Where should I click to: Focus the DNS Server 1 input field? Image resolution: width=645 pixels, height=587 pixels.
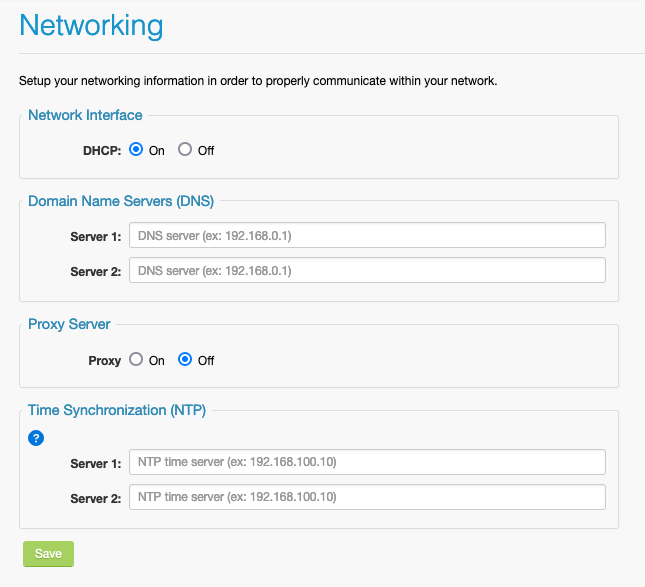(x=367, y=235)
